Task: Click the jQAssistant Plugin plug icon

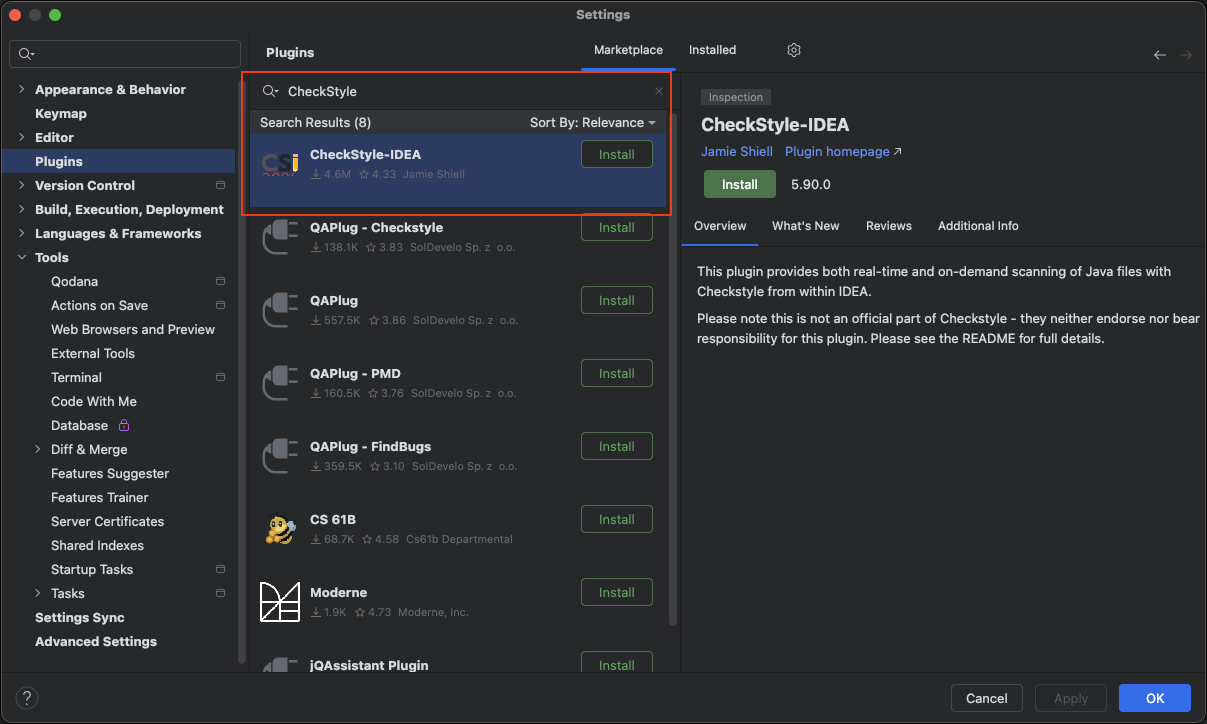Action: coord(280,663)
